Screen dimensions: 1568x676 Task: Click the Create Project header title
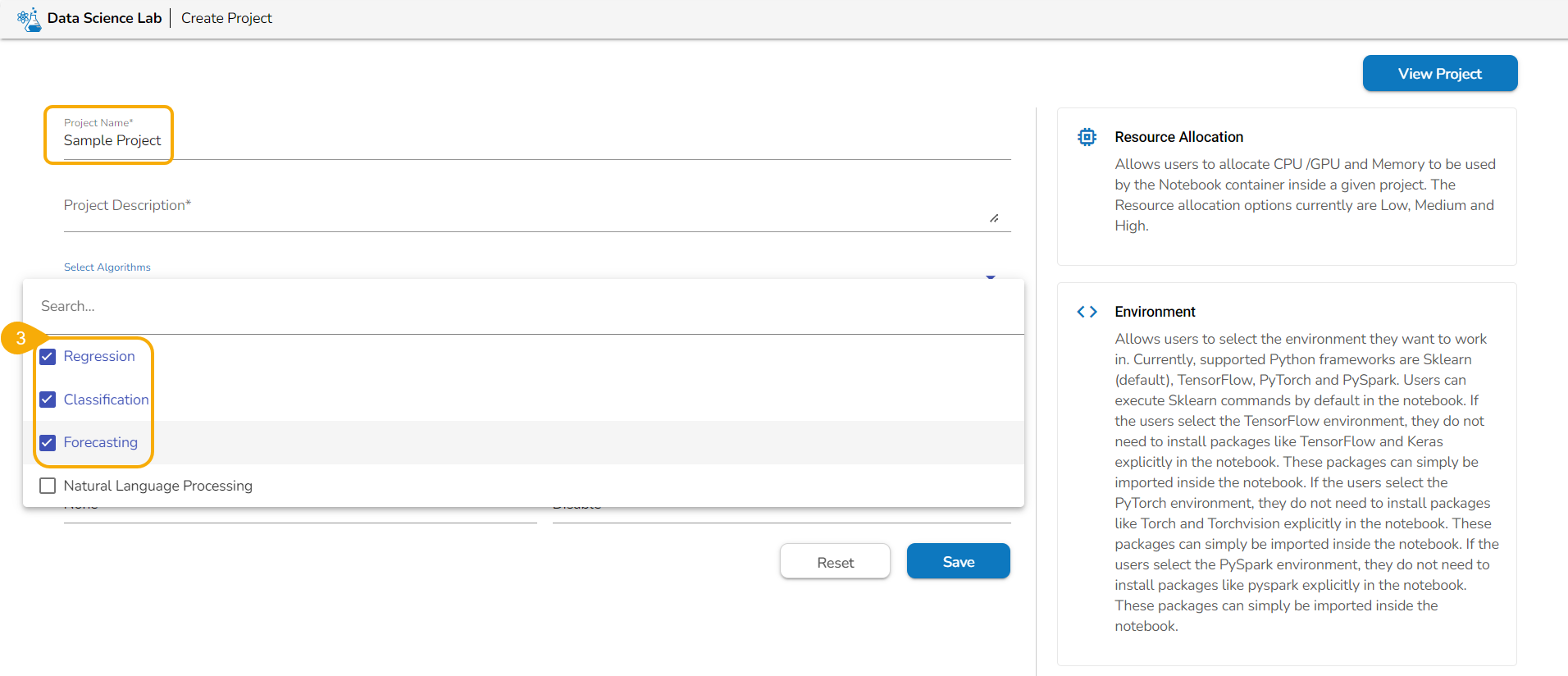[x=226, y=18]
